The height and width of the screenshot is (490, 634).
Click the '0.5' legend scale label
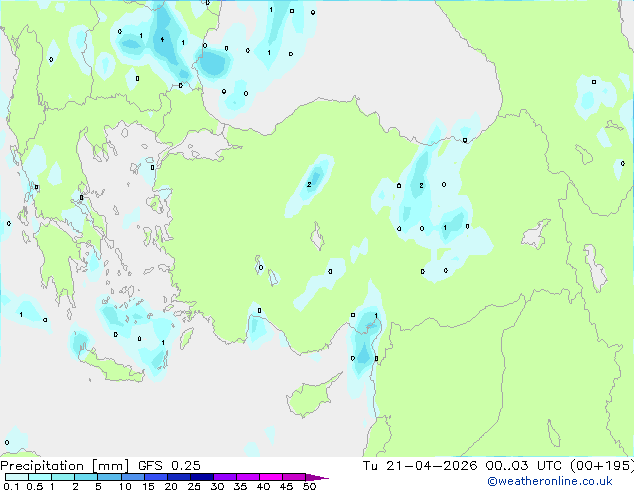(x=34, y=486)
